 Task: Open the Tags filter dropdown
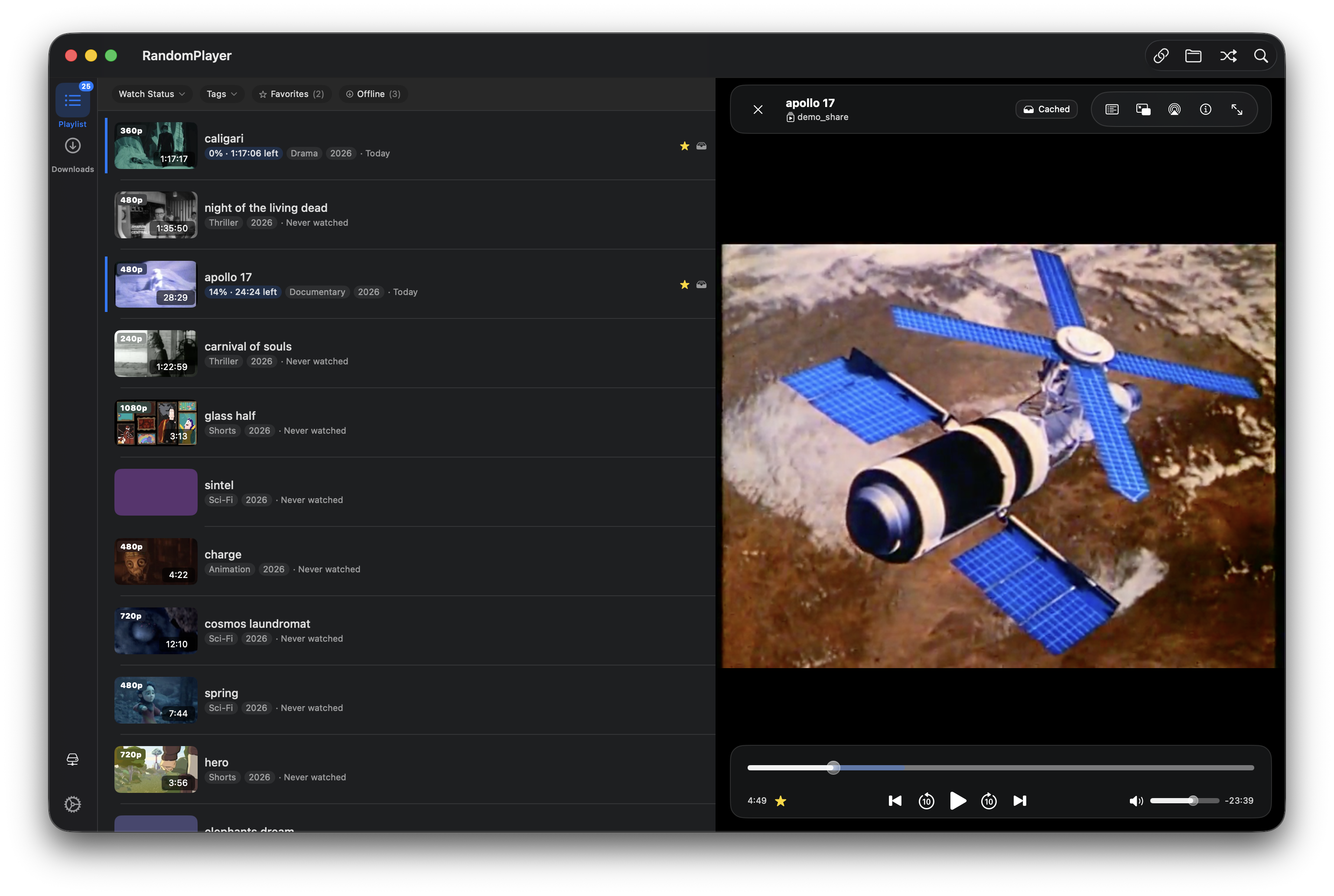tap(222, 94)
